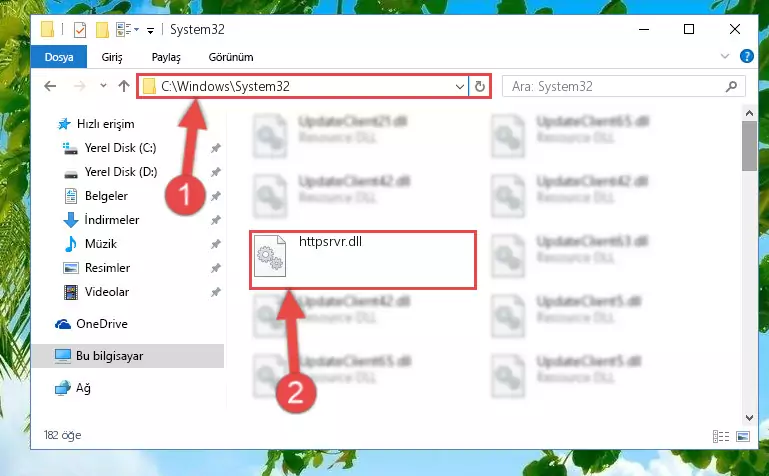Click the address bar path C:\Windows\System32
This screenshot has height=476, width=769.
coord(226,86)
